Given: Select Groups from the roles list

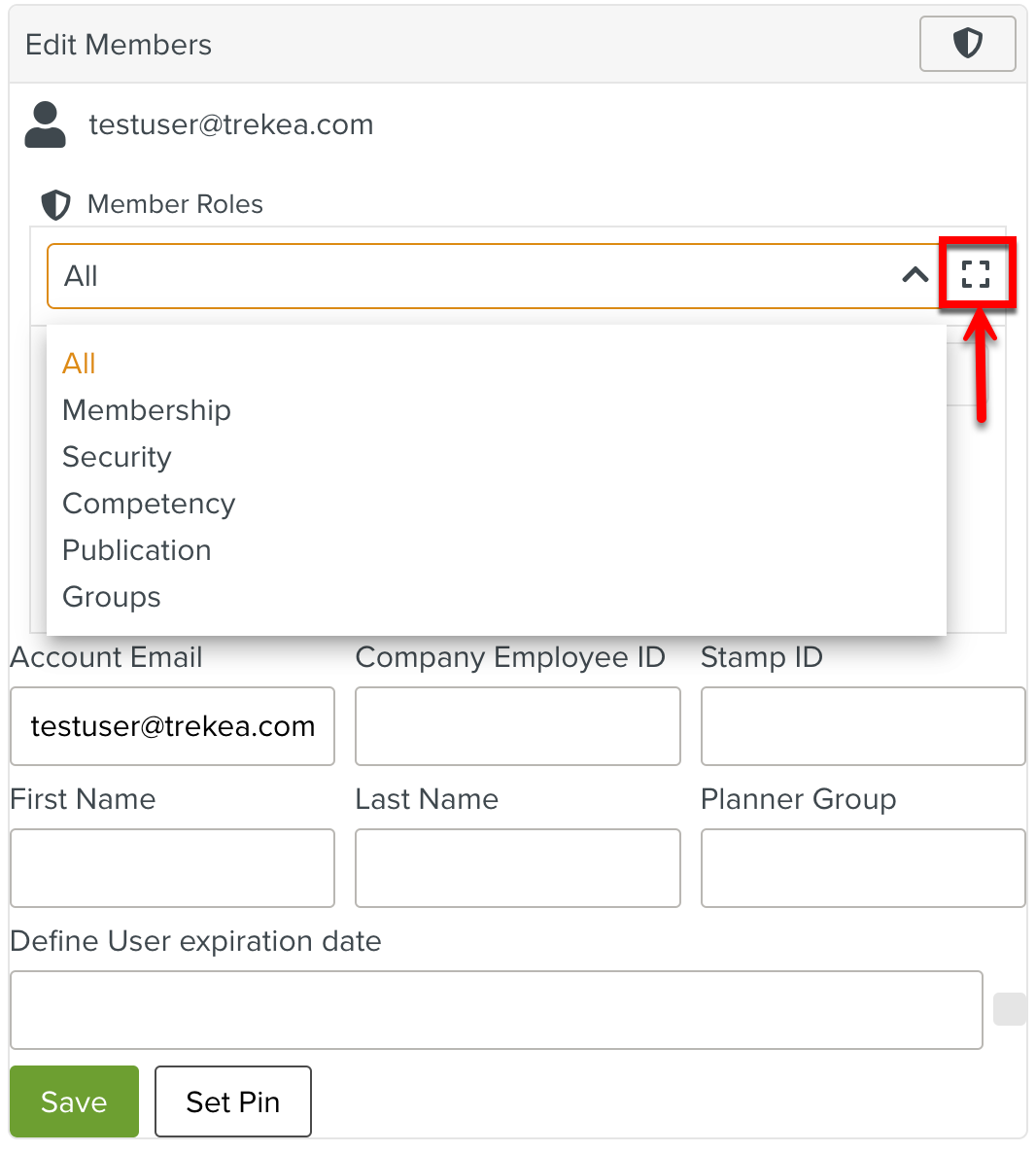Looking at the screenshot, I should (112, 597).
